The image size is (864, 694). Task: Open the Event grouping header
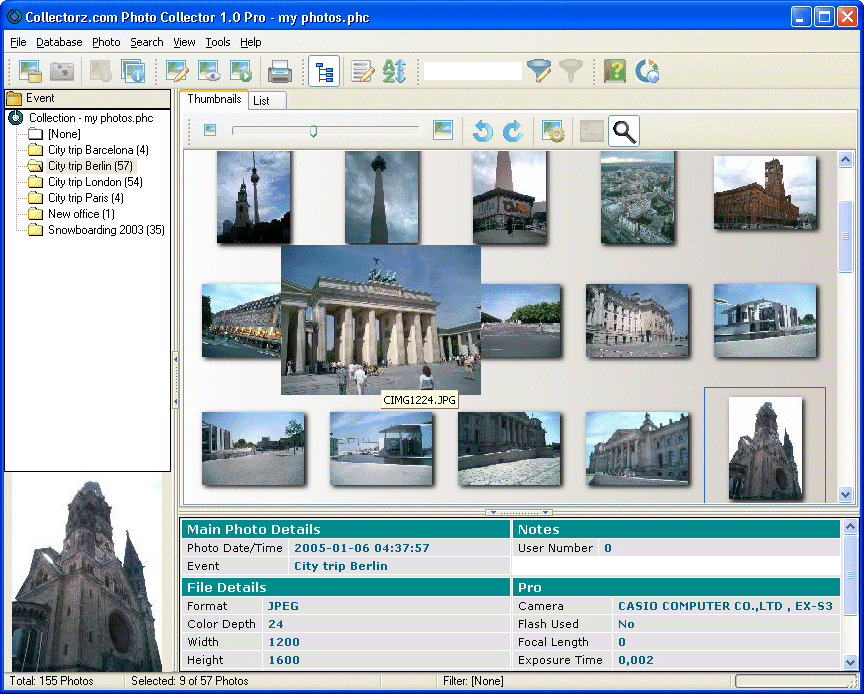click(x=40, y=98)
